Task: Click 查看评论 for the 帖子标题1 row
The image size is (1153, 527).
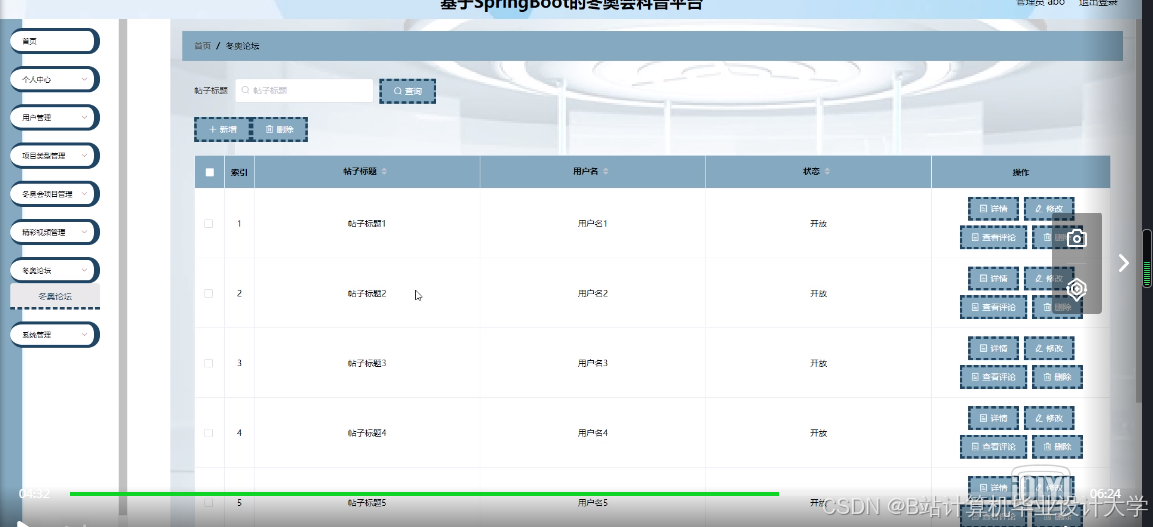Action: pyautogui.click(x=993, y=237)
